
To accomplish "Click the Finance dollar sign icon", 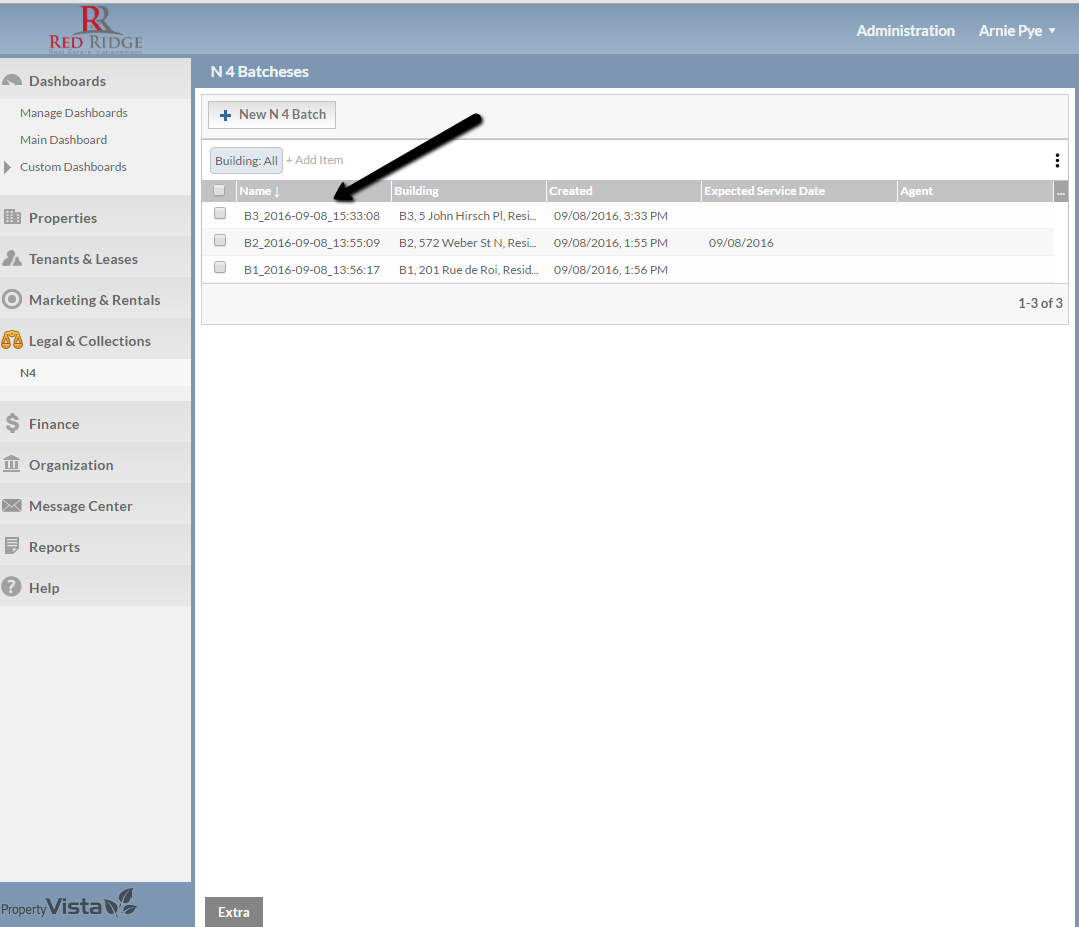I will [12, 424].
